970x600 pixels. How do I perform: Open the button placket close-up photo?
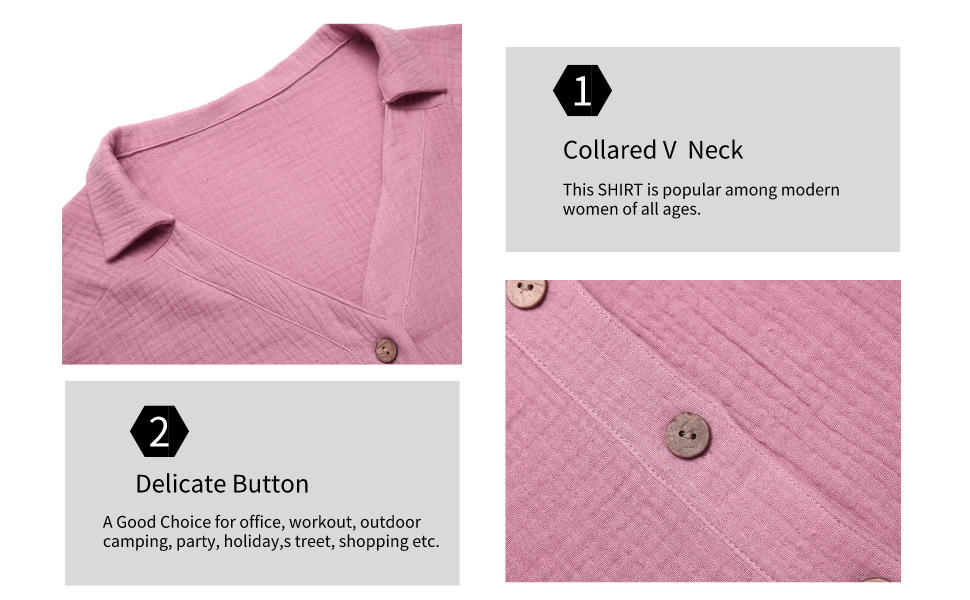tap(703, 431)
